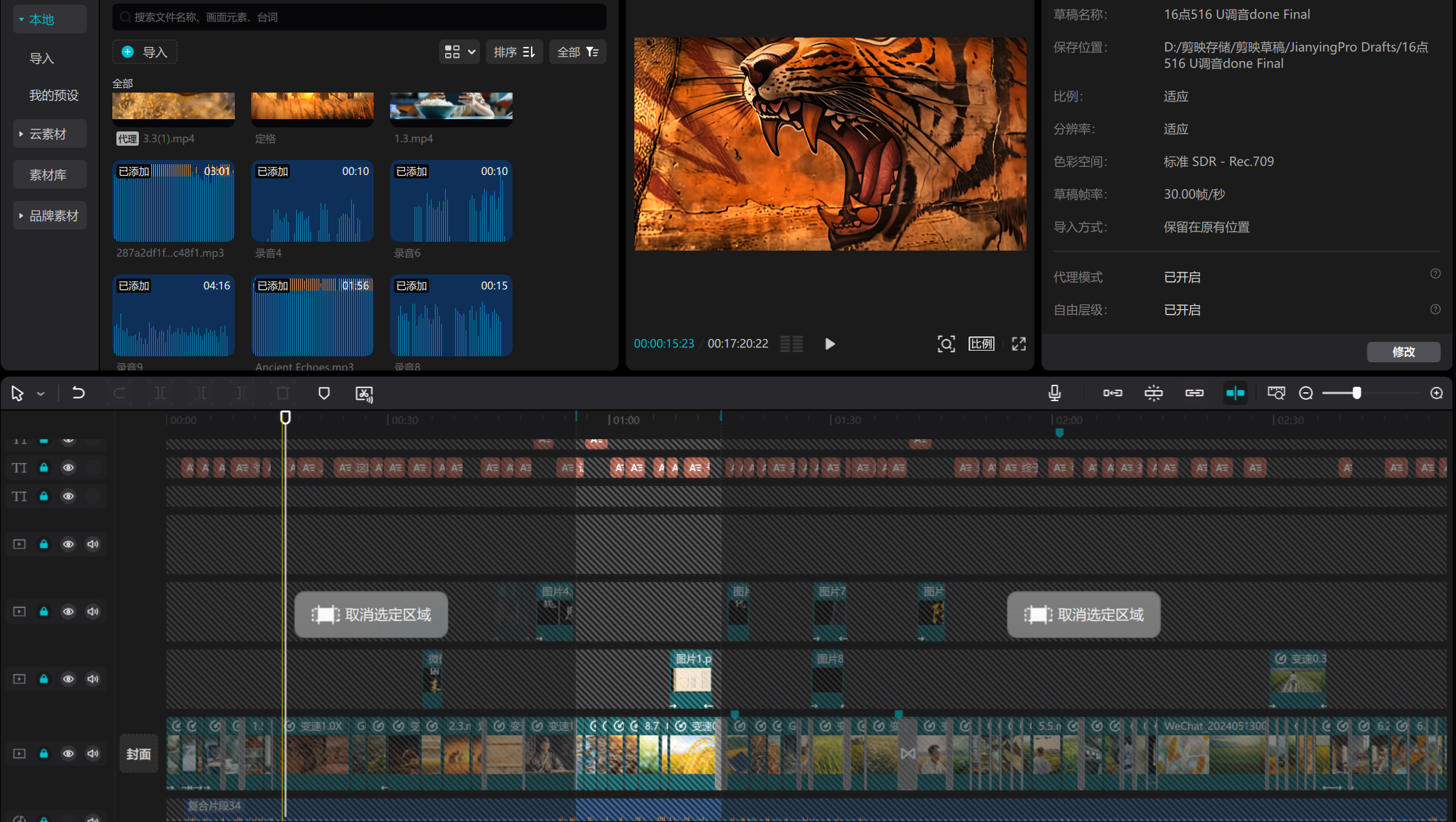Hide the video track containing 图片4
The image size is (1456, 822).
click(x=68, y=612)
